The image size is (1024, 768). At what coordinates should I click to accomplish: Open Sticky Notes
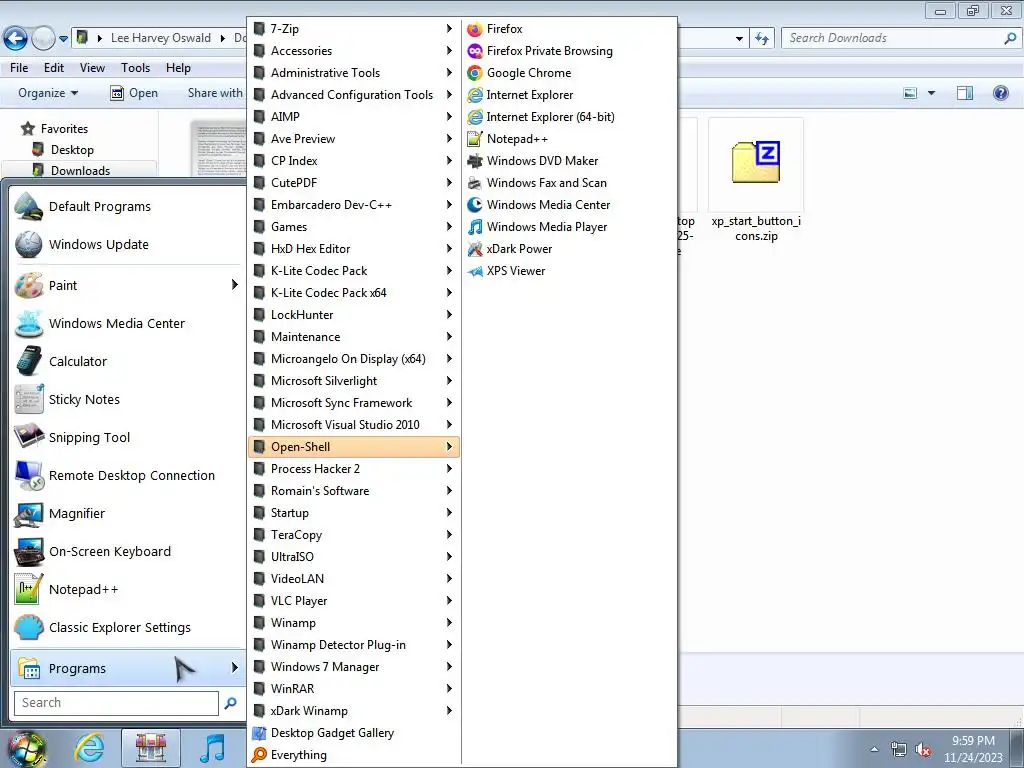(127, 399)
